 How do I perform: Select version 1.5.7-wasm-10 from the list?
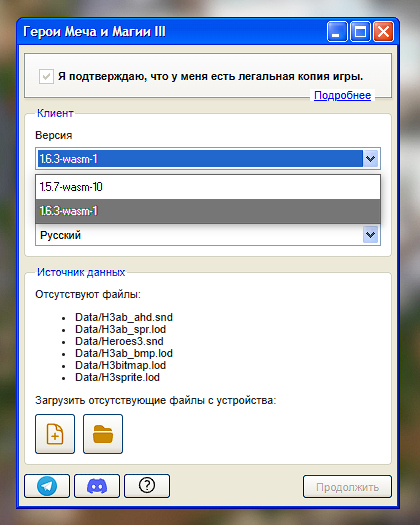pos(208,187)
